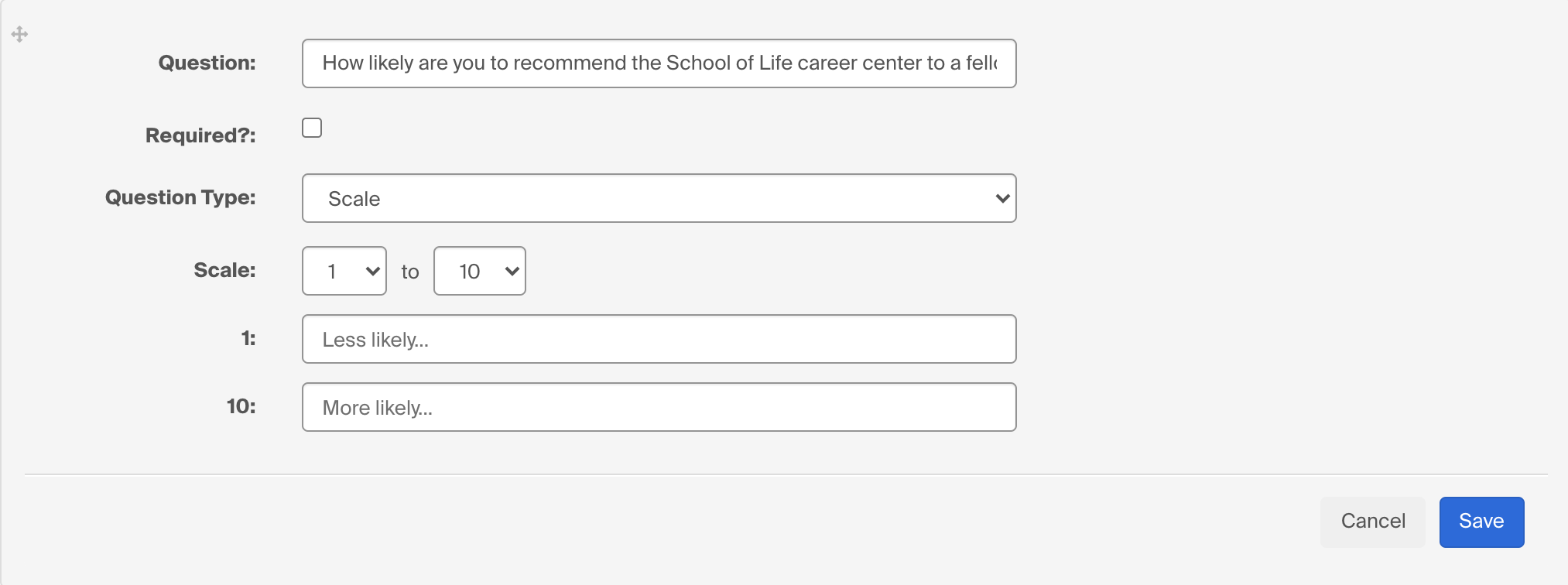Focus the Question text field
The width and height of the screenshot is (1568, 585).
(x=659, y=63)
